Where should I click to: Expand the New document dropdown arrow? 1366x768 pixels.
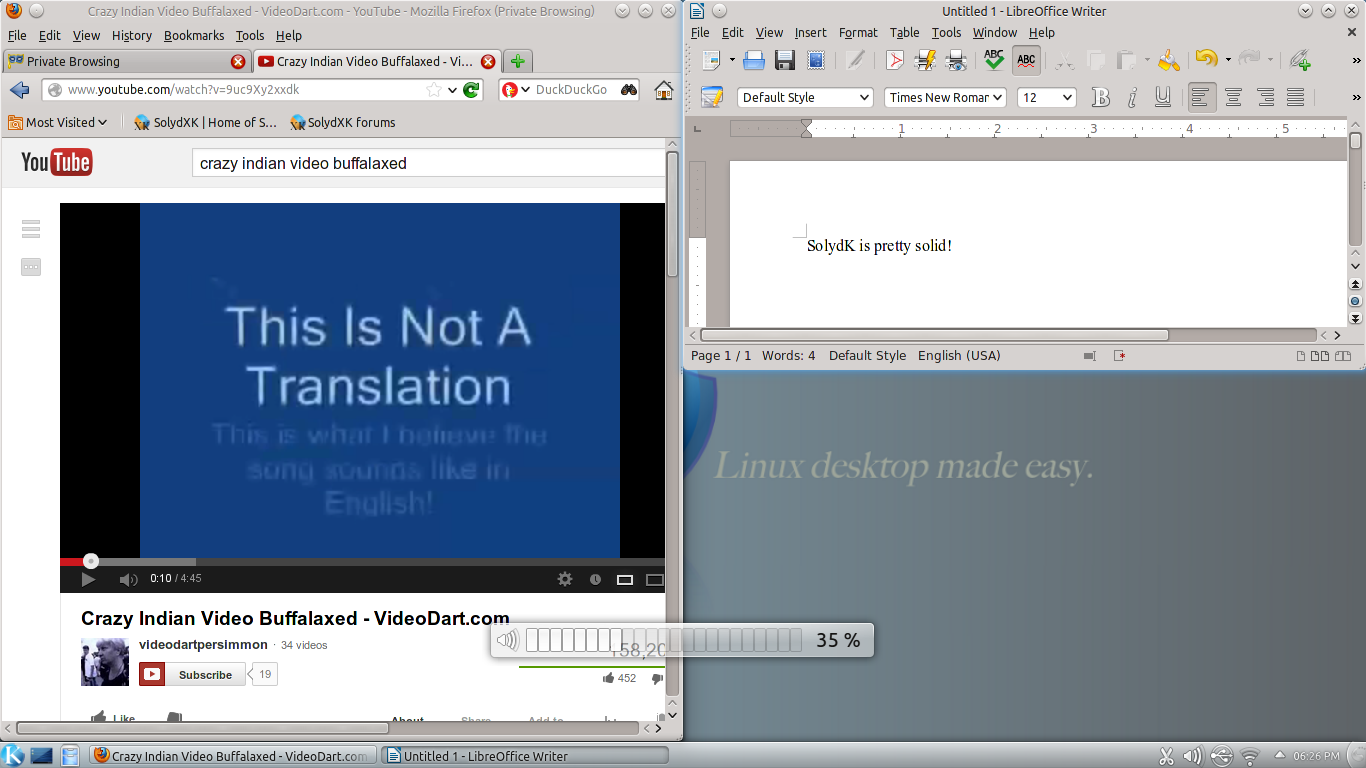point(732,61)
